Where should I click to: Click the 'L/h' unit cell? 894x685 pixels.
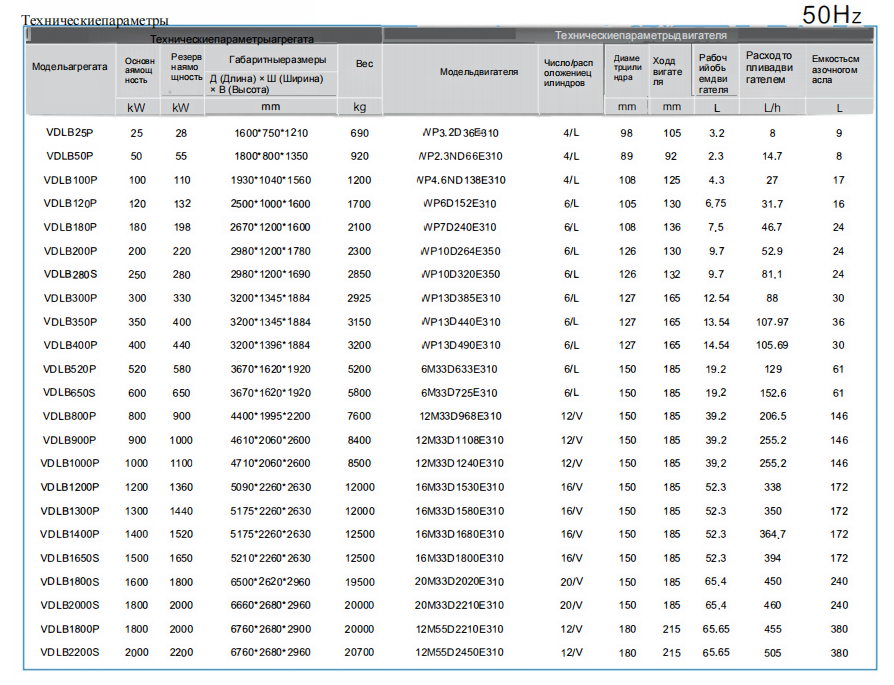772,108
